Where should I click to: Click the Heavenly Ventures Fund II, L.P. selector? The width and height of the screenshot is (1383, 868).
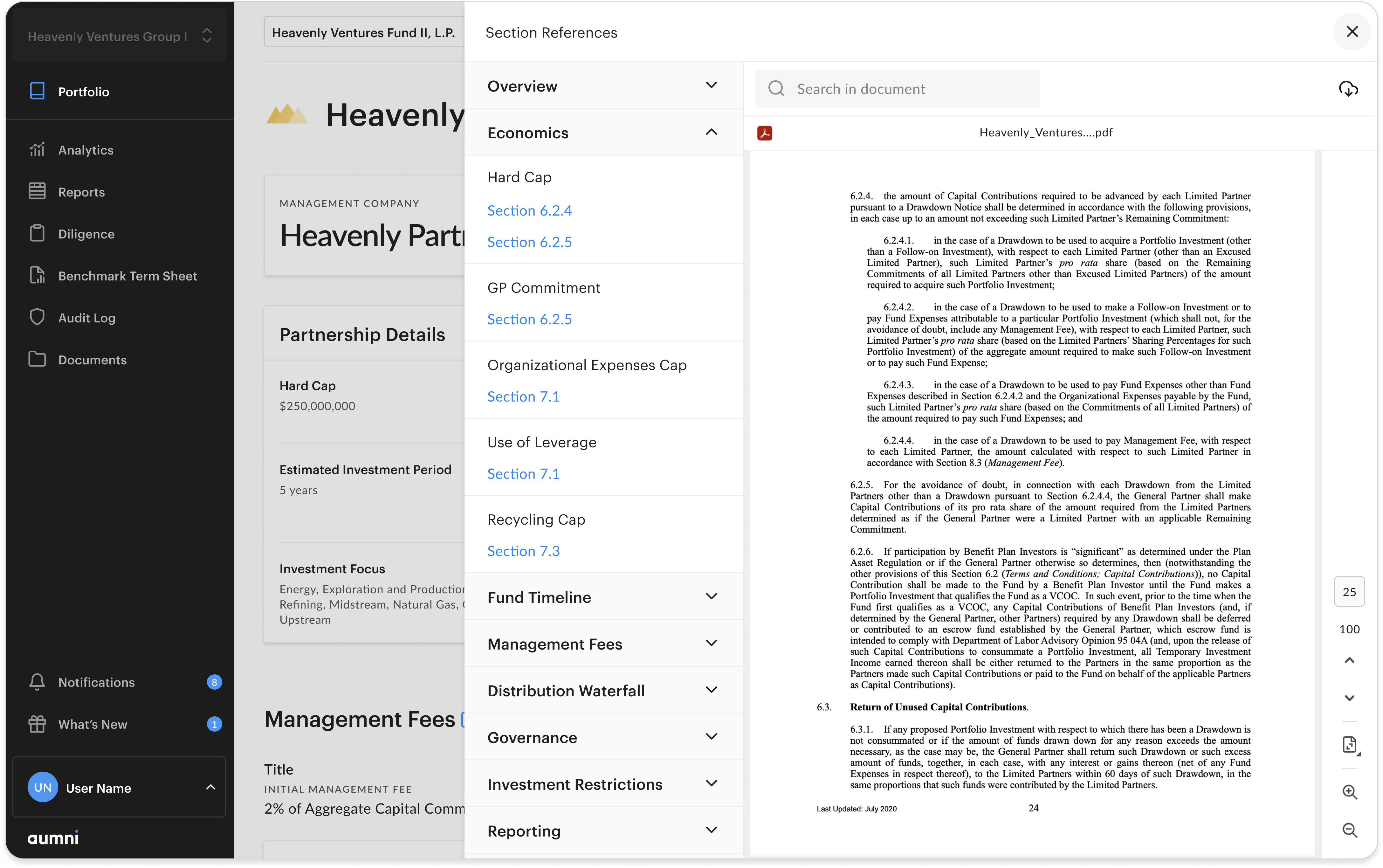(364, 32)
